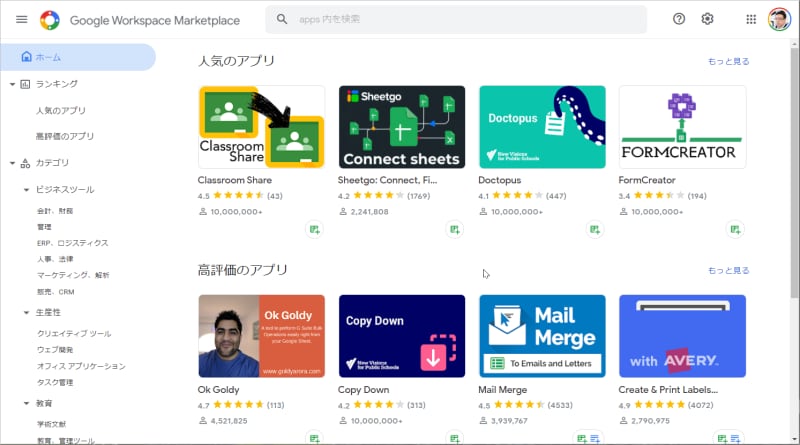Click the add-on icons under Create & Print Labels
This screenshot has height=445, width=800.
point(729,438)
